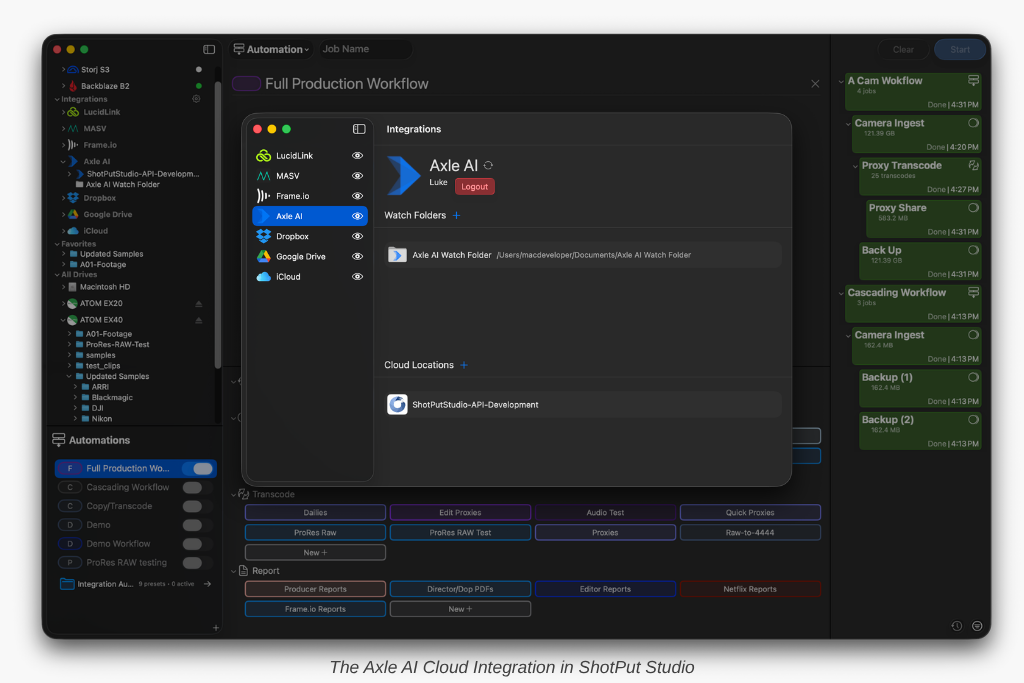
Task: Hide the Dropbox integration using eye icon
Action: pos(357,236)
